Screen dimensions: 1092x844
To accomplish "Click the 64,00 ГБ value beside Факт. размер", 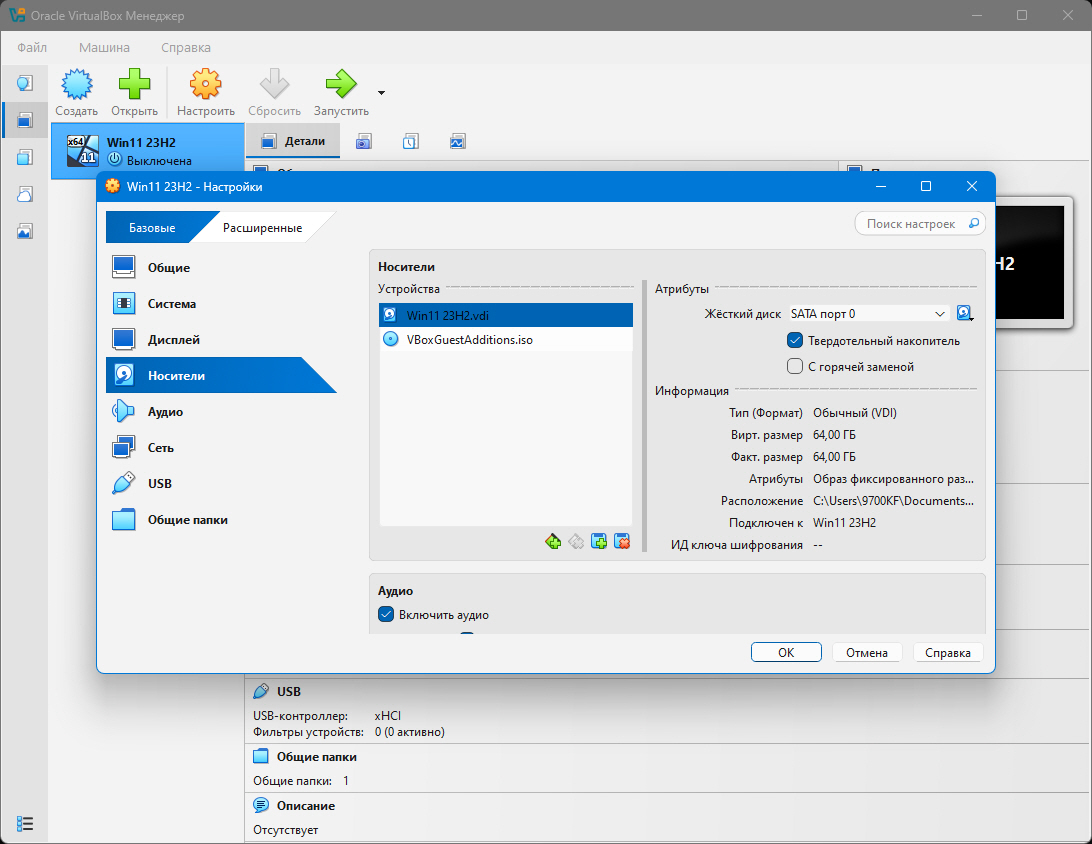I will (834, 457).
